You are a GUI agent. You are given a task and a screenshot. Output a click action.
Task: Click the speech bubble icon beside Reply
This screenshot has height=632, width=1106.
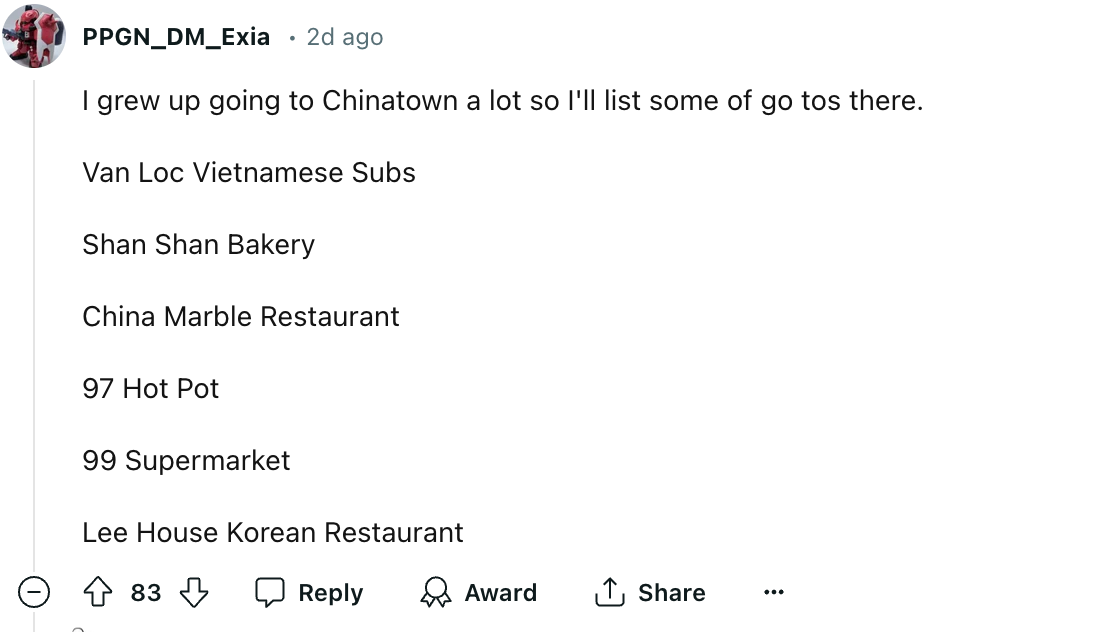click(270, 593)
